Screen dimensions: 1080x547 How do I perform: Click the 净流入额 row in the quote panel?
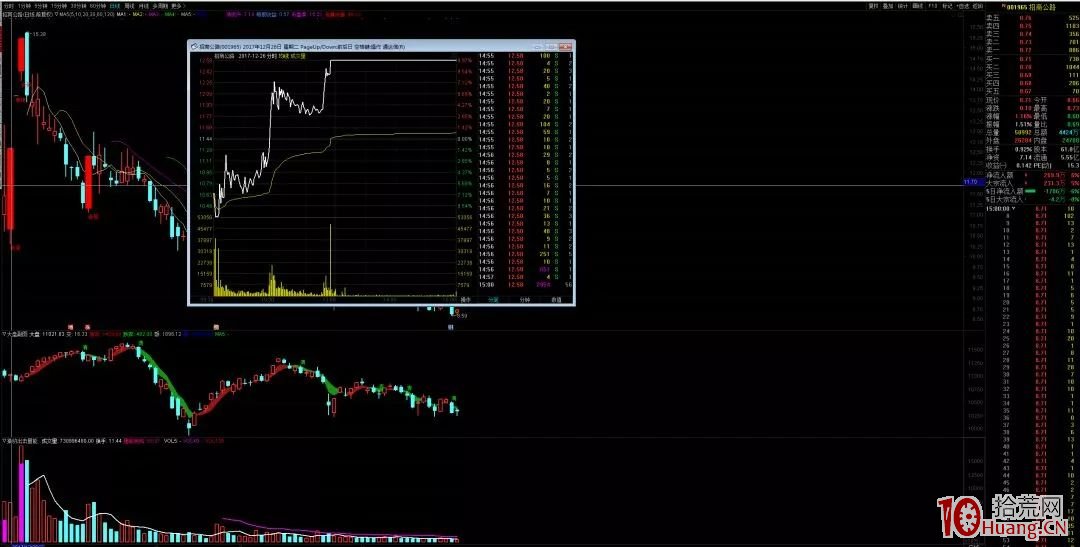click(x=1030, y=175)
